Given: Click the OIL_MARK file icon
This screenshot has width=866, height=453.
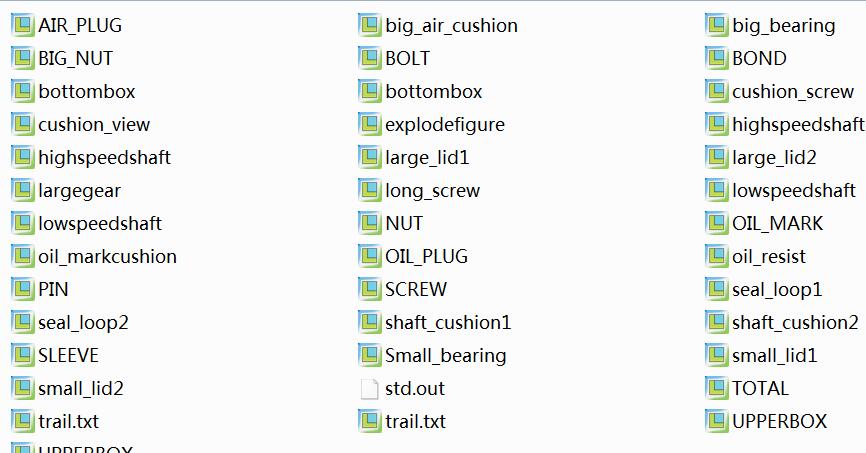Looking at the screenshot, I should [716, 224].
